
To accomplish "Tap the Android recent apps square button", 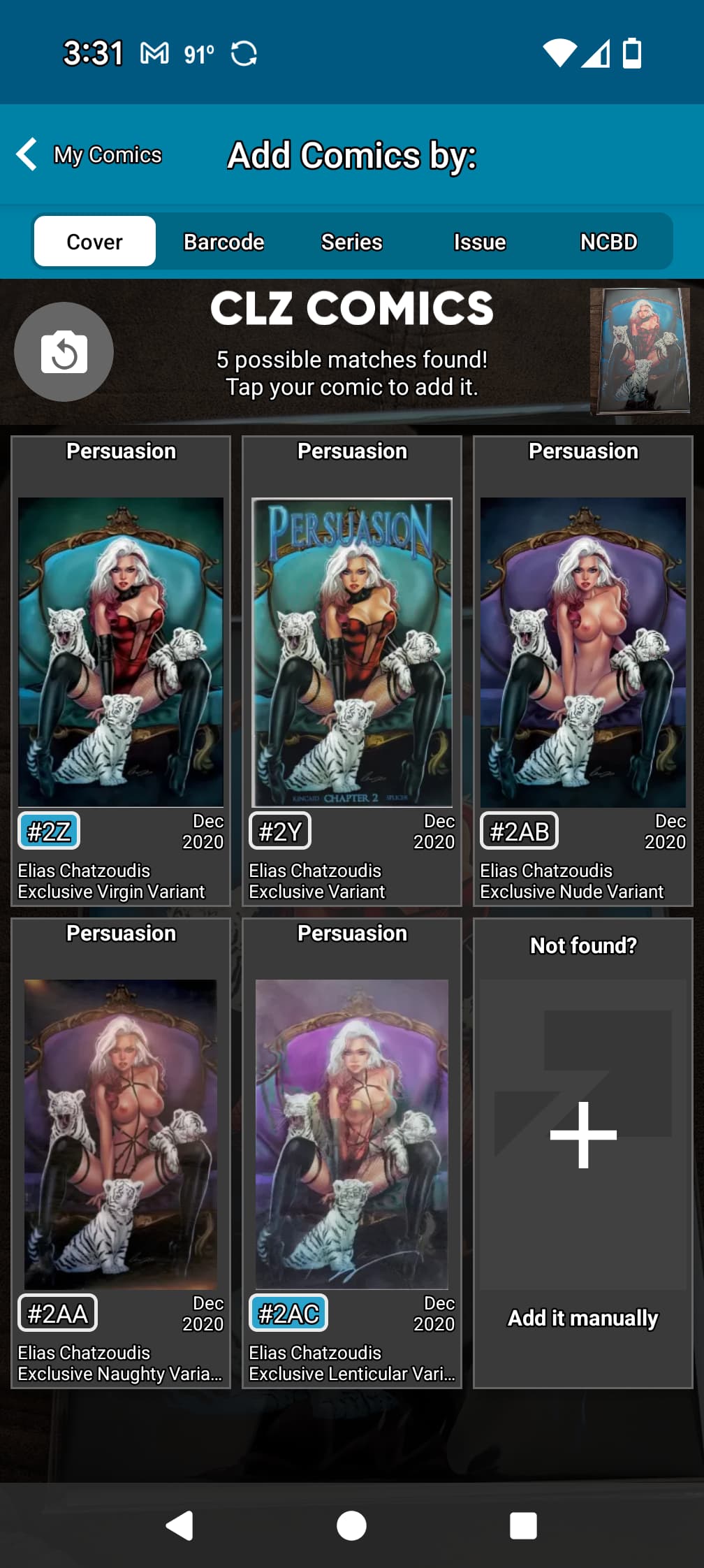I will [x=523, y=1525].
